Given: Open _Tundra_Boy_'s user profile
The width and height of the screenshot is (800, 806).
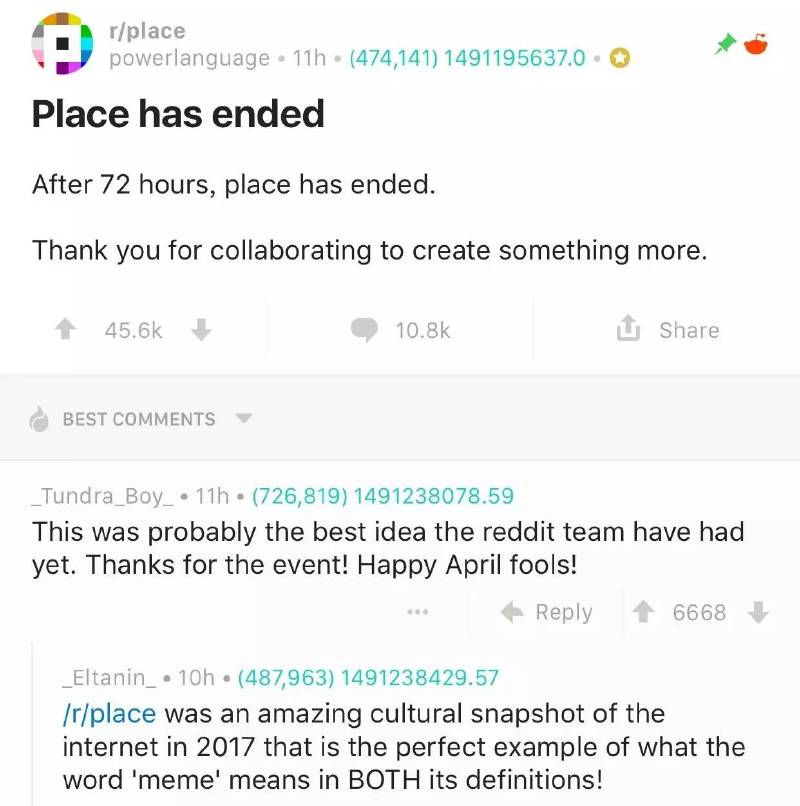Looking at the screenshot, I should coord(104,495).
